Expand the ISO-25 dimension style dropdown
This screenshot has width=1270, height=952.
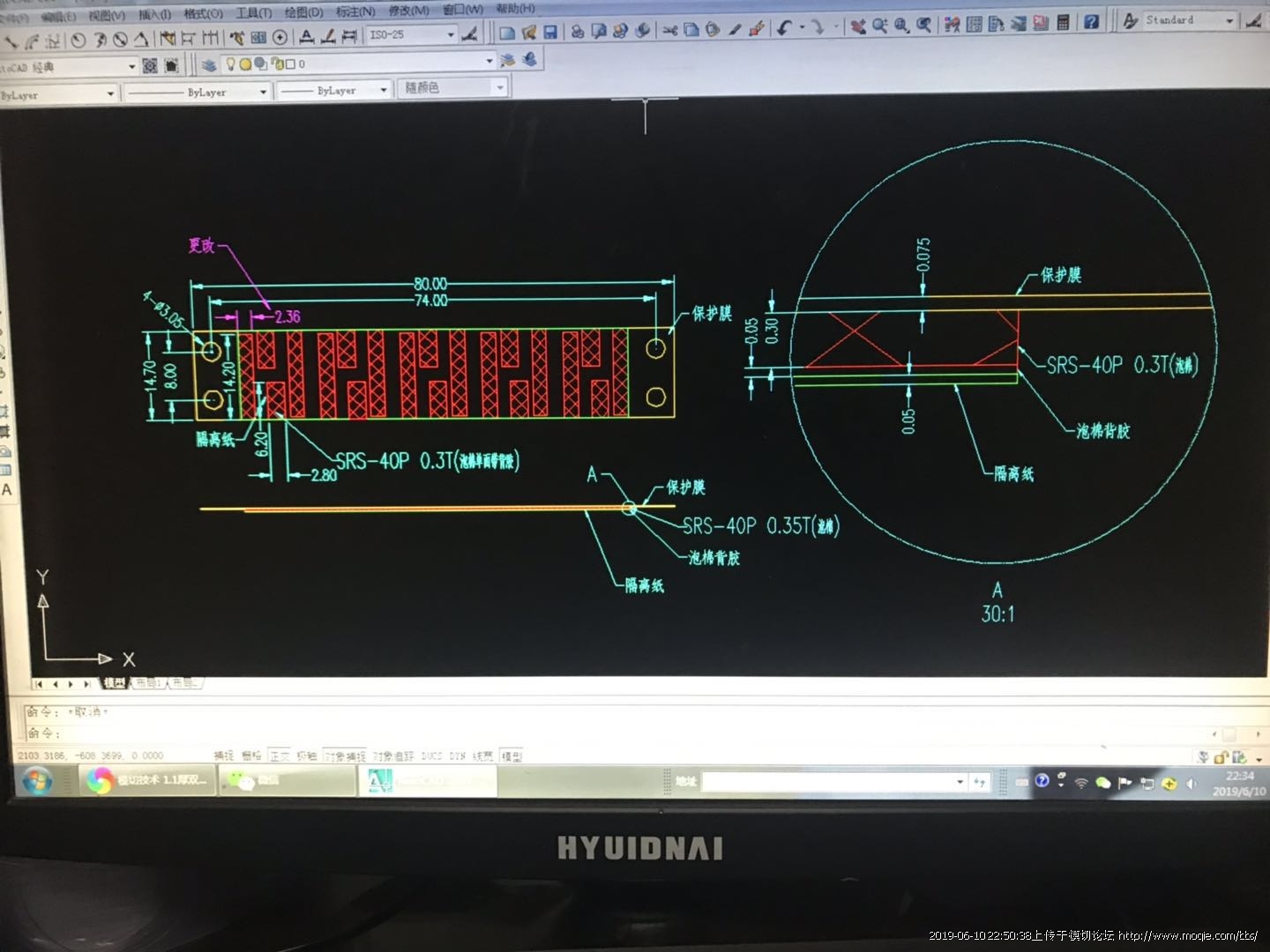point(451,35)
